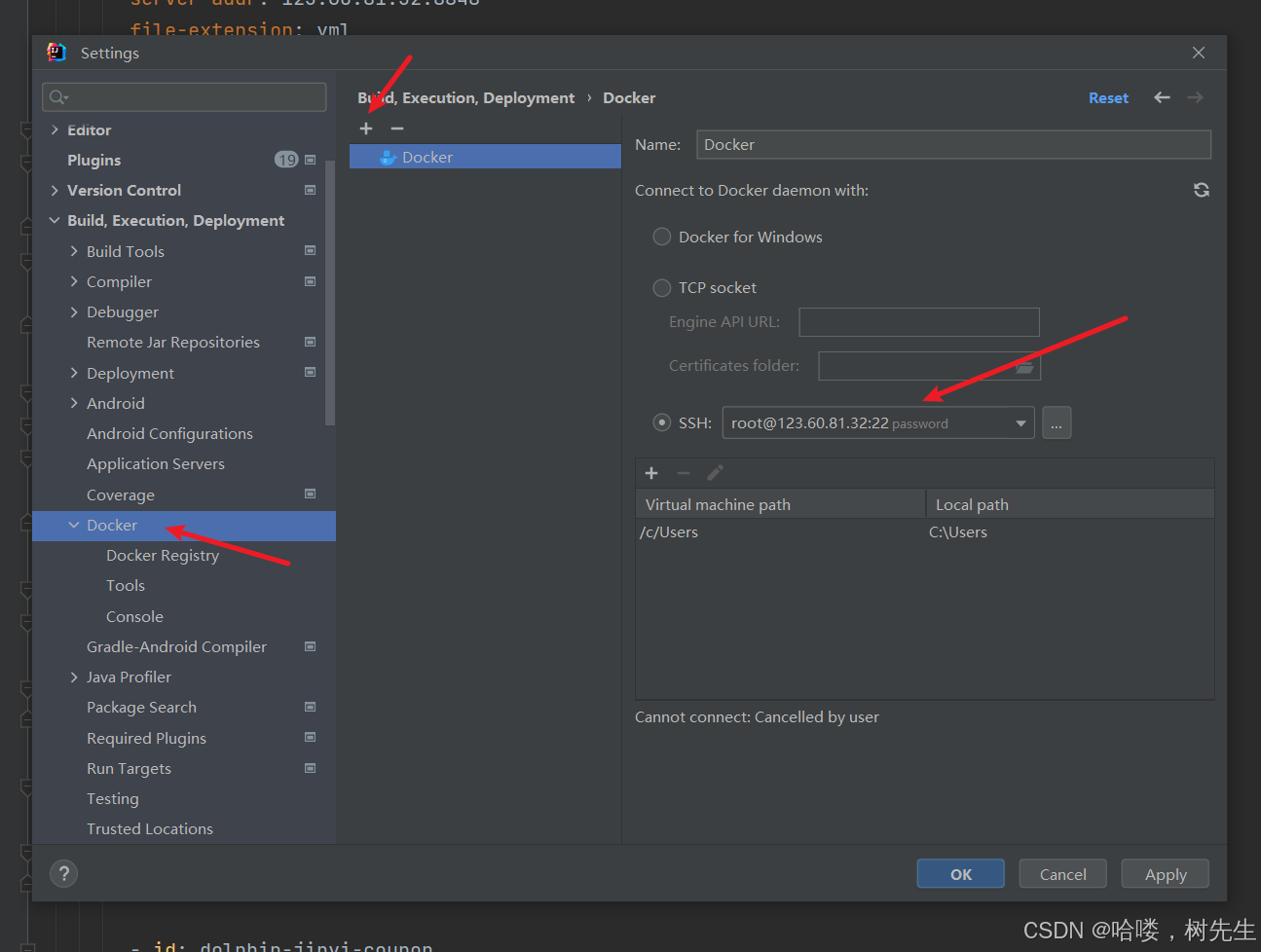Click the Docker Name input field
The image size is (1261, 952).
(953, 144)
